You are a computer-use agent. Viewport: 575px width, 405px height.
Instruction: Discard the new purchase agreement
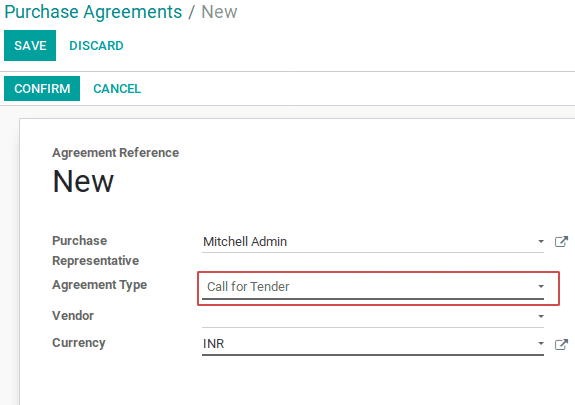(x=96, y=45)
